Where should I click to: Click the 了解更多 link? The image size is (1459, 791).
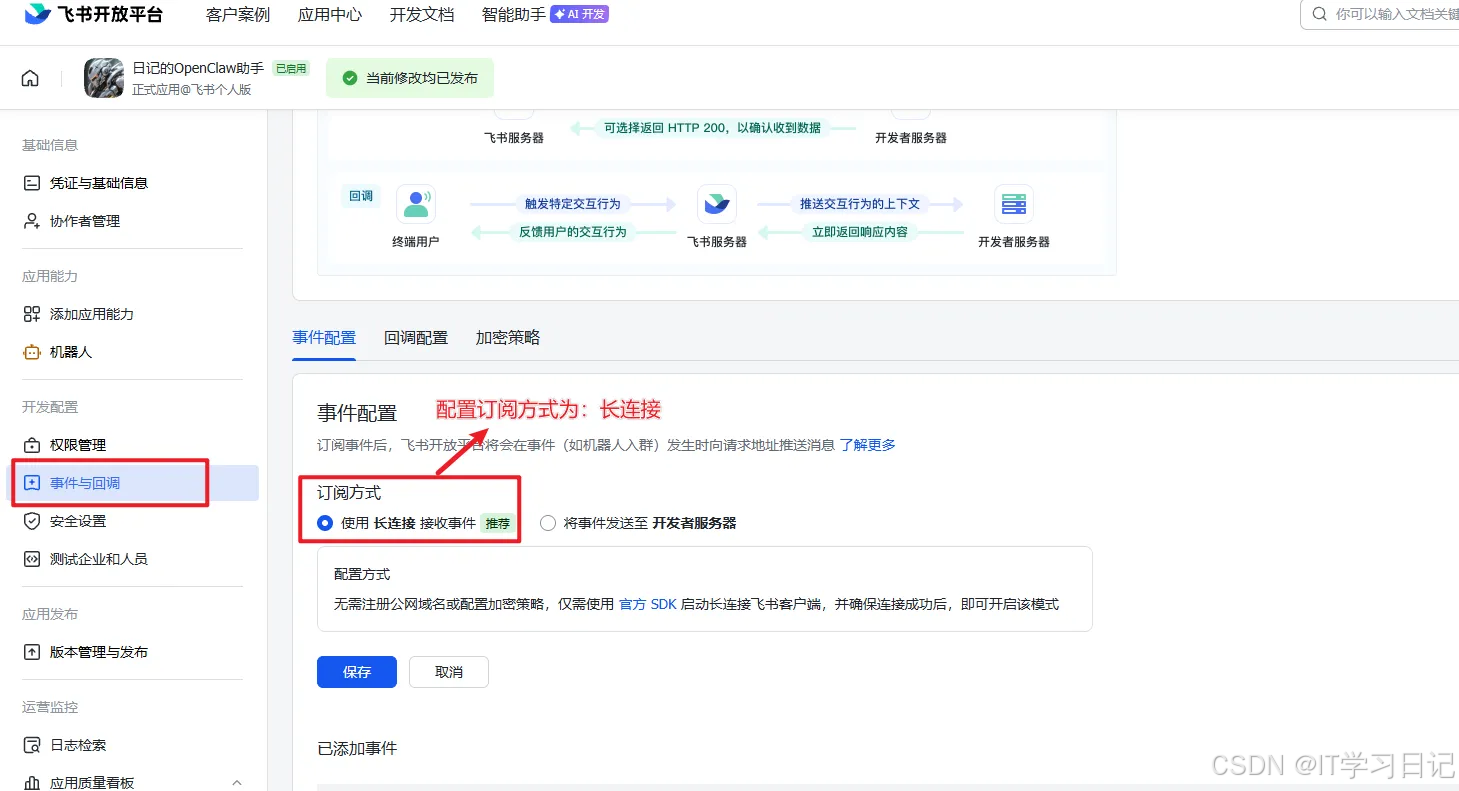[868, 444]
